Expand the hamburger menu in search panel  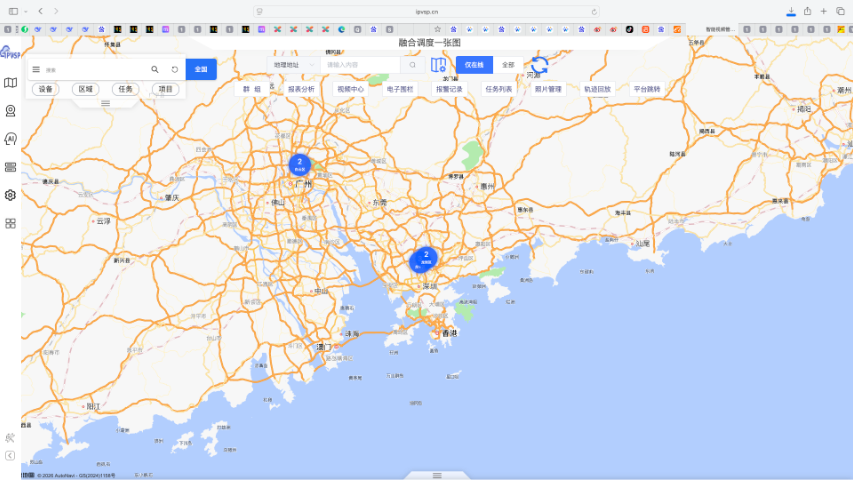[x=36, y=70]
